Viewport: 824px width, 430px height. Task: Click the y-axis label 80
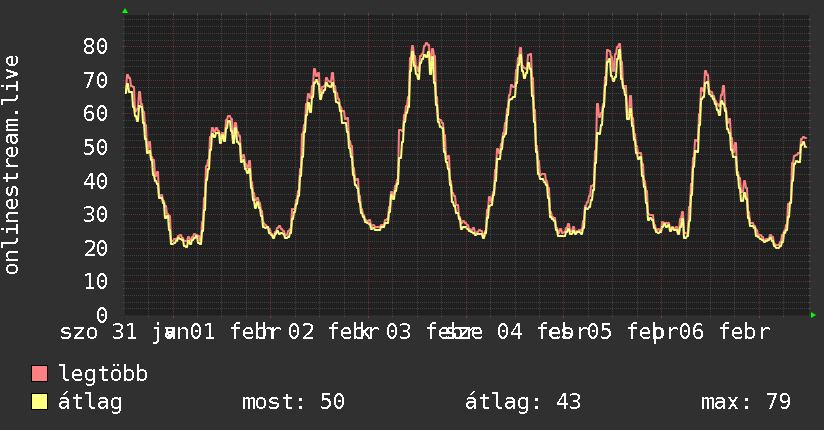point(96,46)
